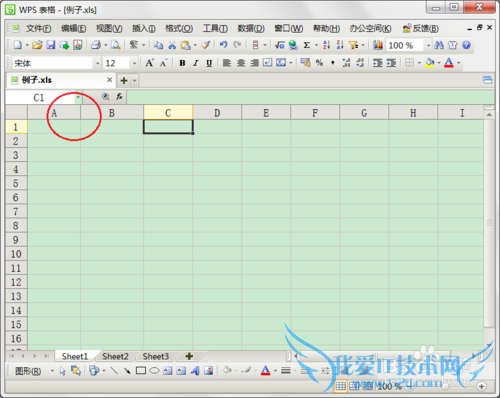Screen dimensions: 500x398
Task: Increase font size with the A+ icon
Action: tap(149, 63)
